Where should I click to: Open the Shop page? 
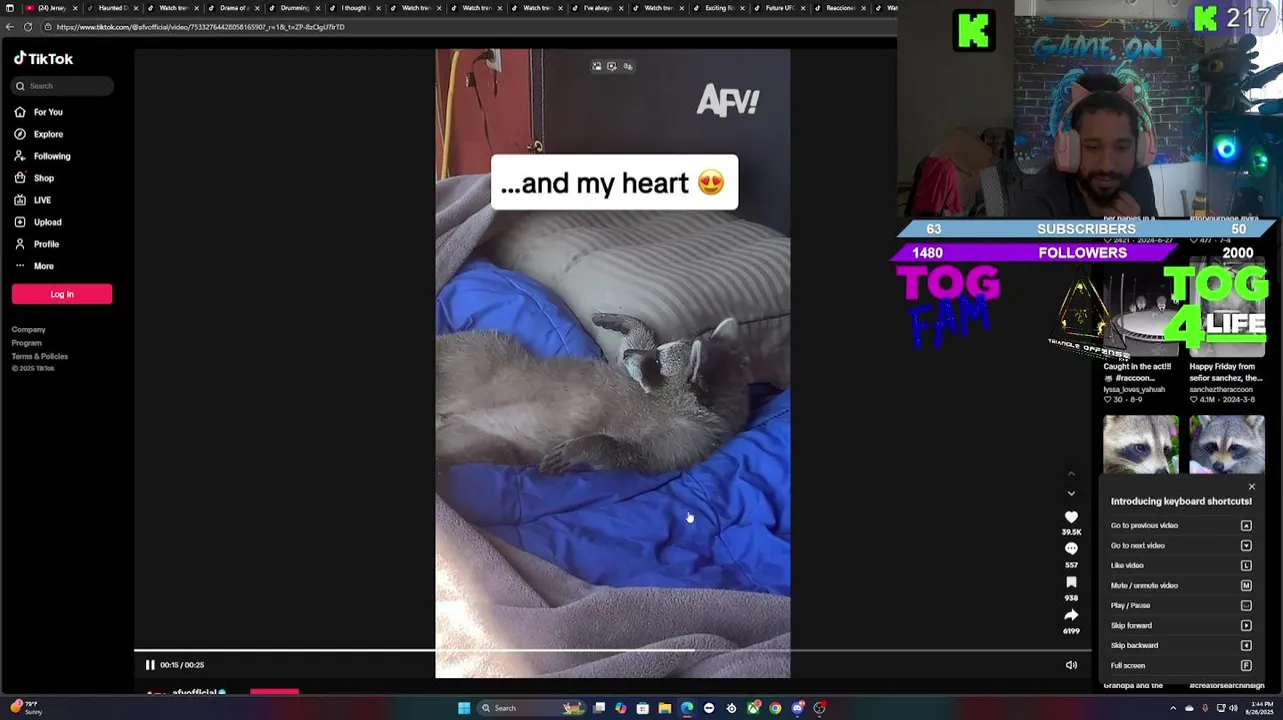(x=34, y=178)
